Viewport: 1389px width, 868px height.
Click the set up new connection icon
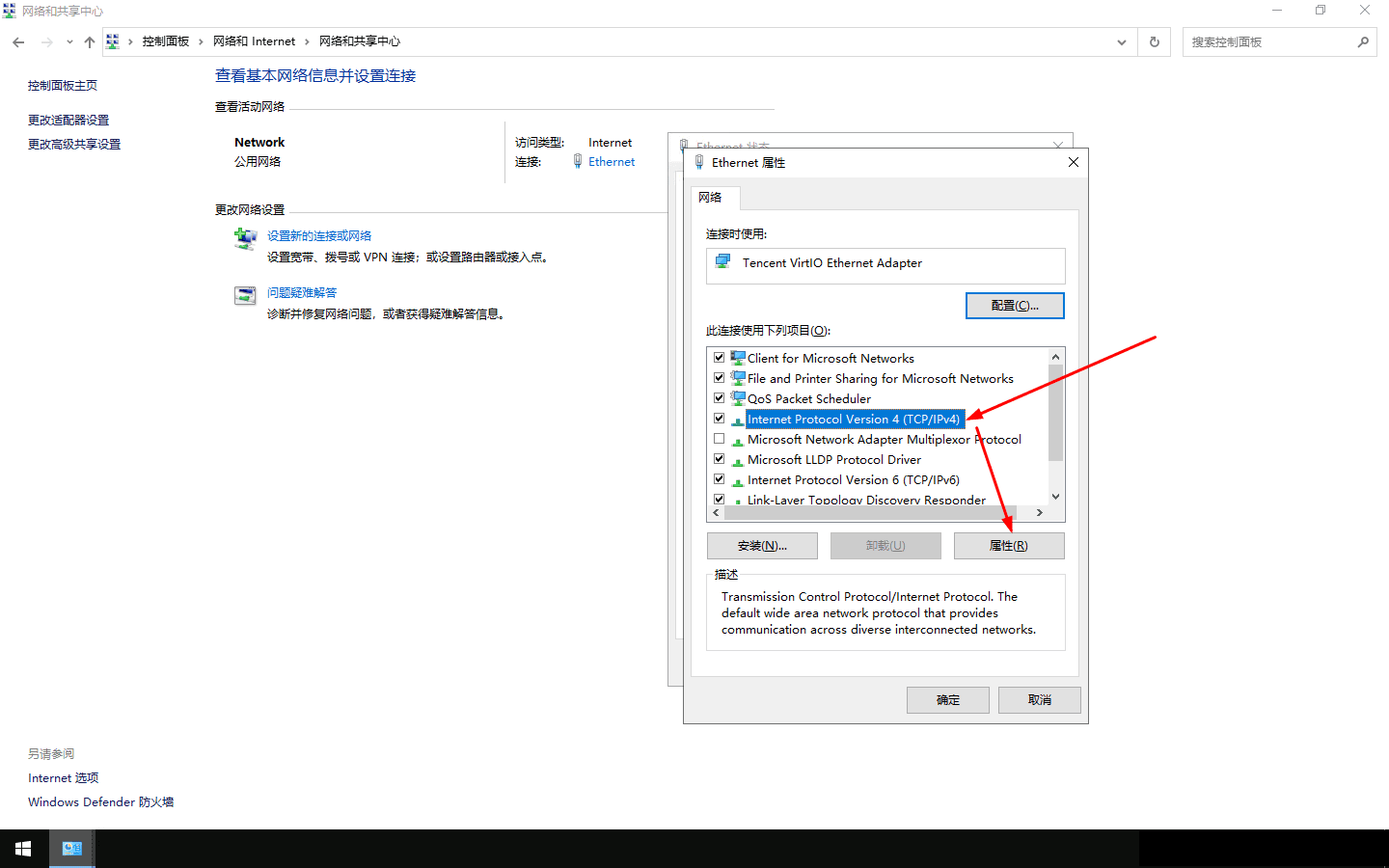coord(245,238)
